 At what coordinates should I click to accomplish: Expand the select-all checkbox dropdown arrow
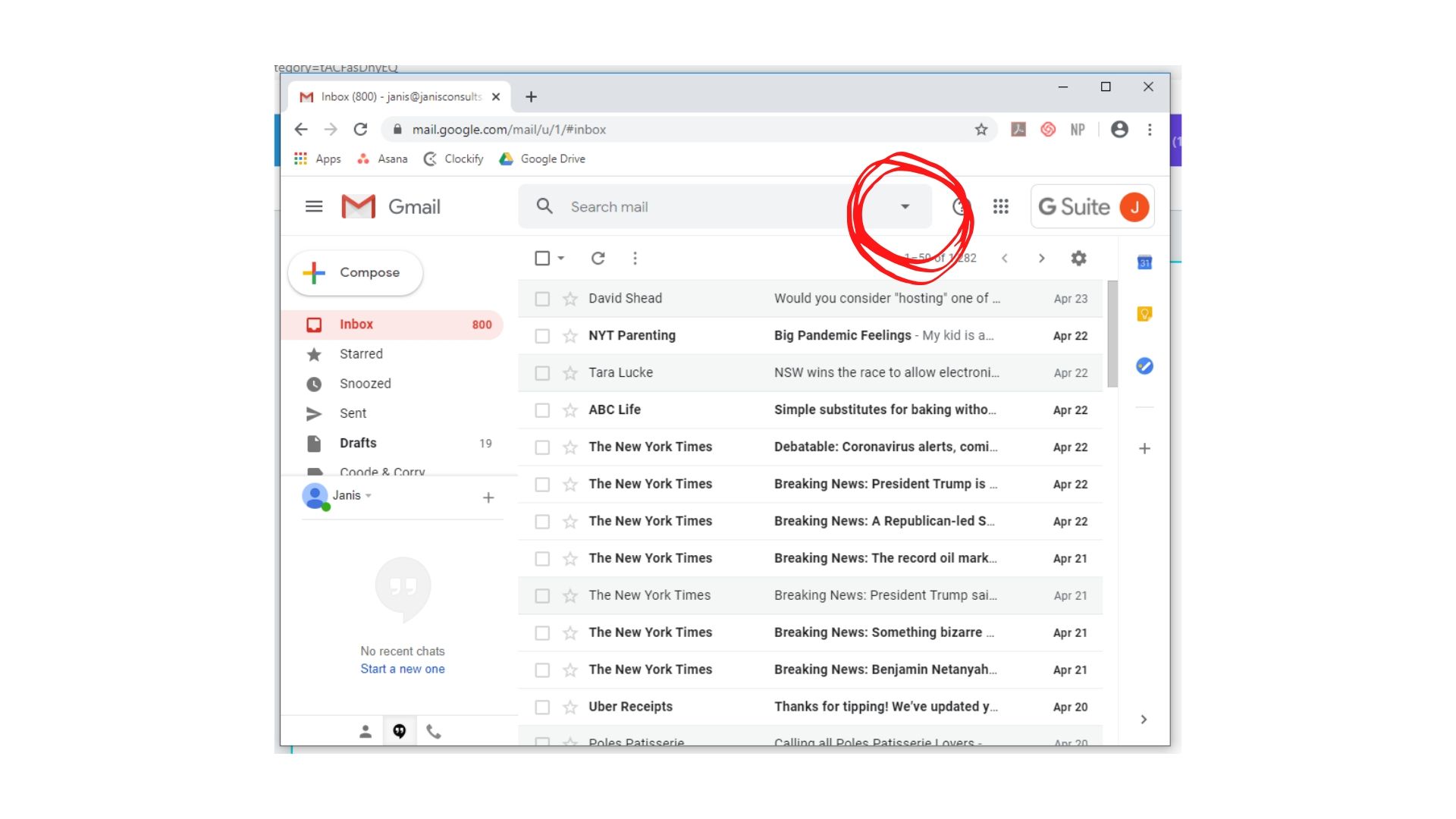tap(561, 258)
